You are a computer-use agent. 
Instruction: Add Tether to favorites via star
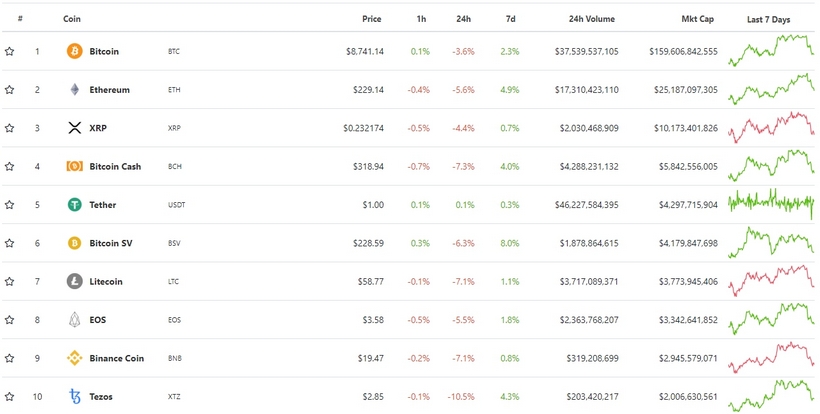click(x=9, y=204)
